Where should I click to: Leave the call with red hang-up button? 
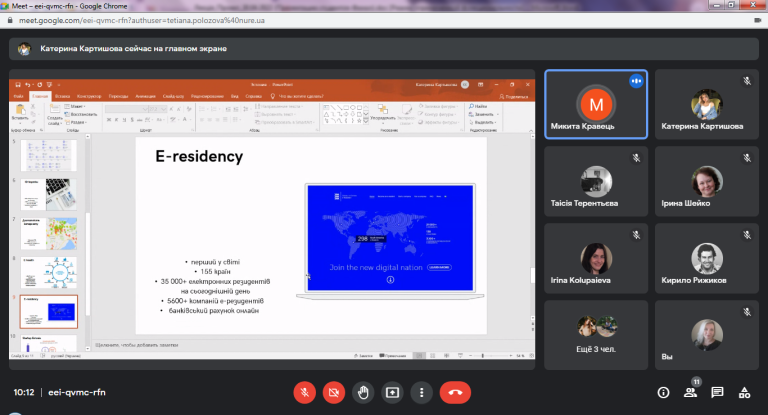click(x=455, y=392)
